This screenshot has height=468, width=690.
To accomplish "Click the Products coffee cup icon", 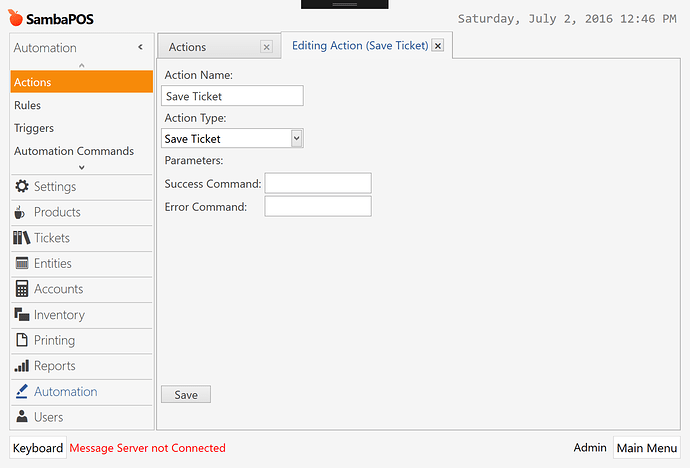I will 19,212.
